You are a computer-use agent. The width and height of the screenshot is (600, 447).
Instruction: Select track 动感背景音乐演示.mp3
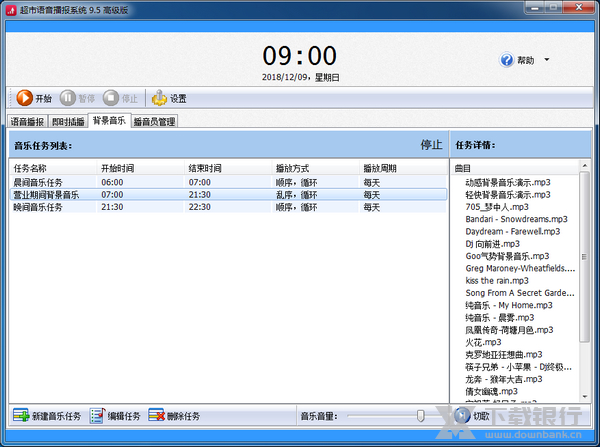point(508,182)
